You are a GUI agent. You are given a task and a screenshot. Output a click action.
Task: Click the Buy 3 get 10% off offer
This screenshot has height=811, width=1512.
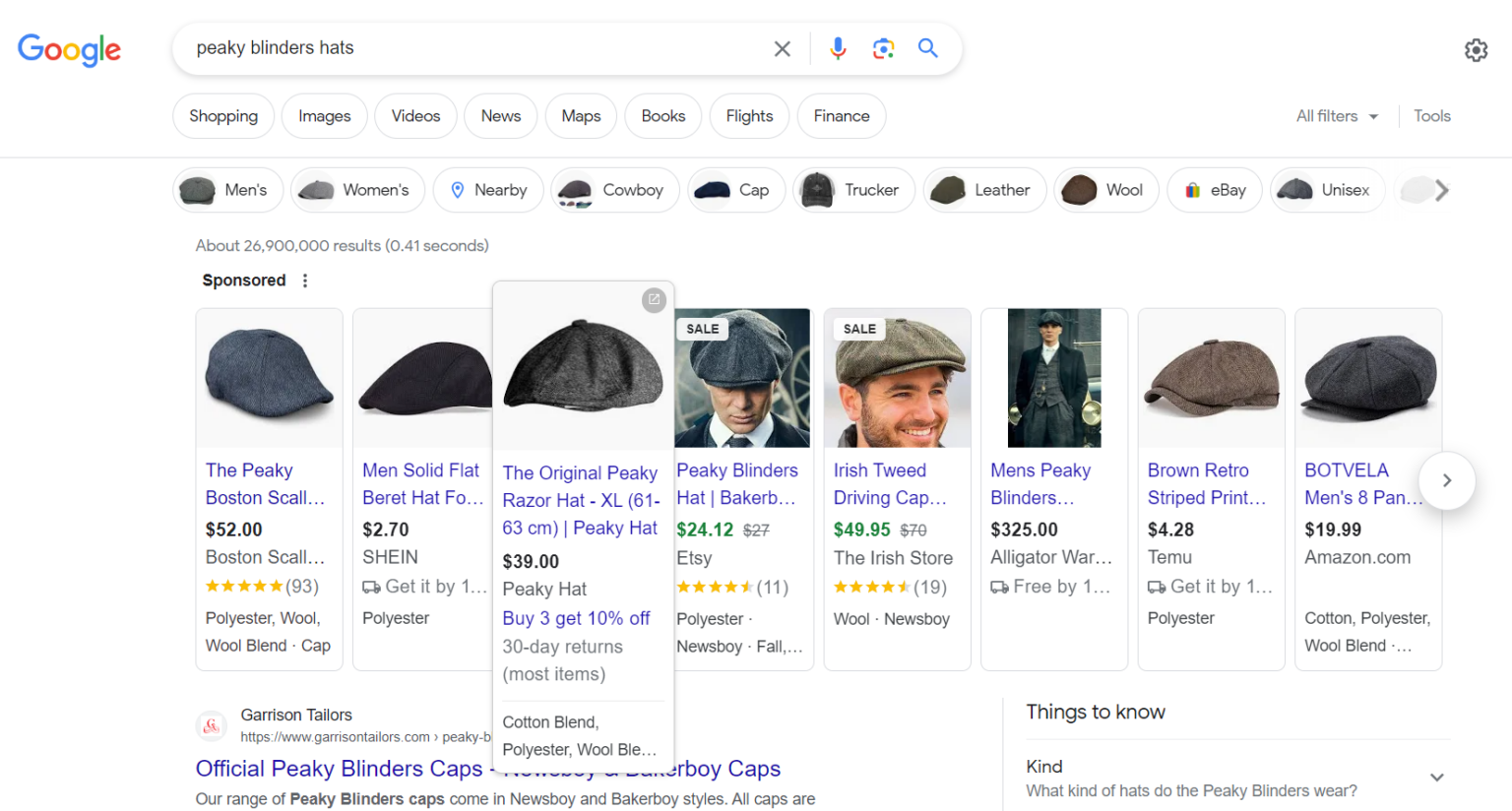(x=576, y=618)
